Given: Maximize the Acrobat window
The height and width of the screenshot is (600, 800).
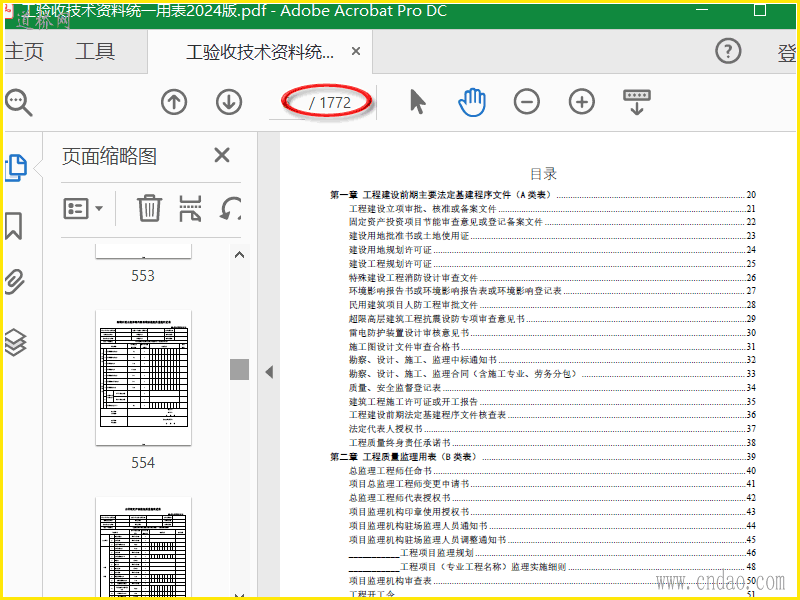Looking at the screenshot, I should (x=760, y=10).
